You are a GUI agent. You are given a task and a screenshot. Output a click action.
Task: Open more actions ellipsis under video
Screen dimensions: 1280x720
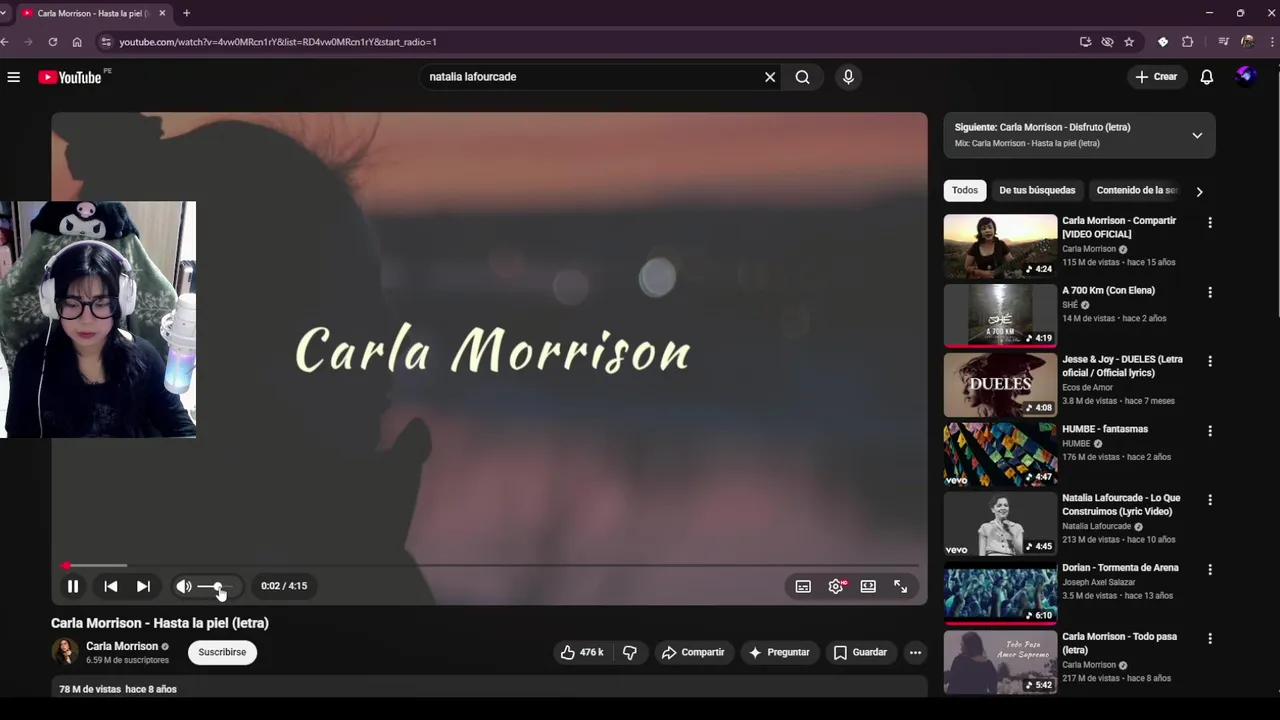pyautogui.click(x=915, y=652)
